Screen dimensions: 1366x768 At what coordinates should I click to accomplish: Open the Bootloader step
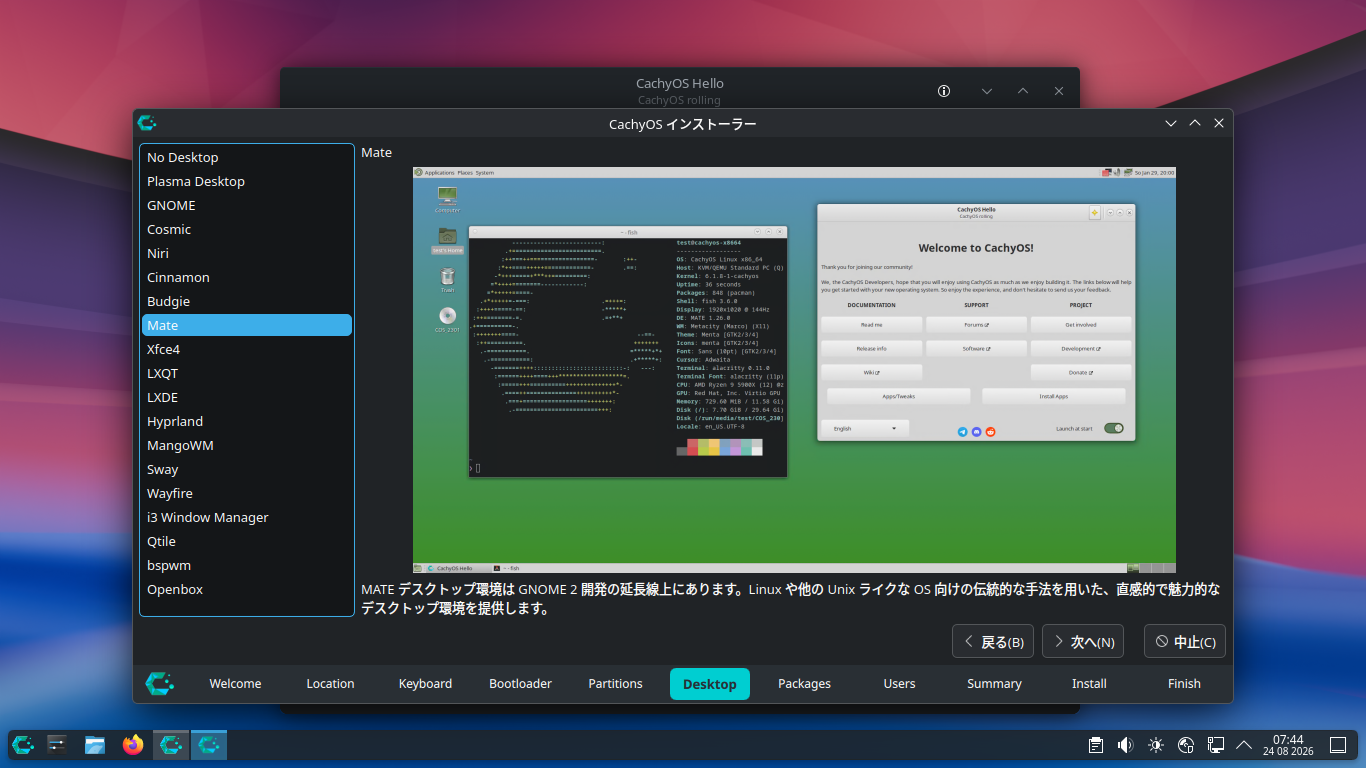[520, 684]
